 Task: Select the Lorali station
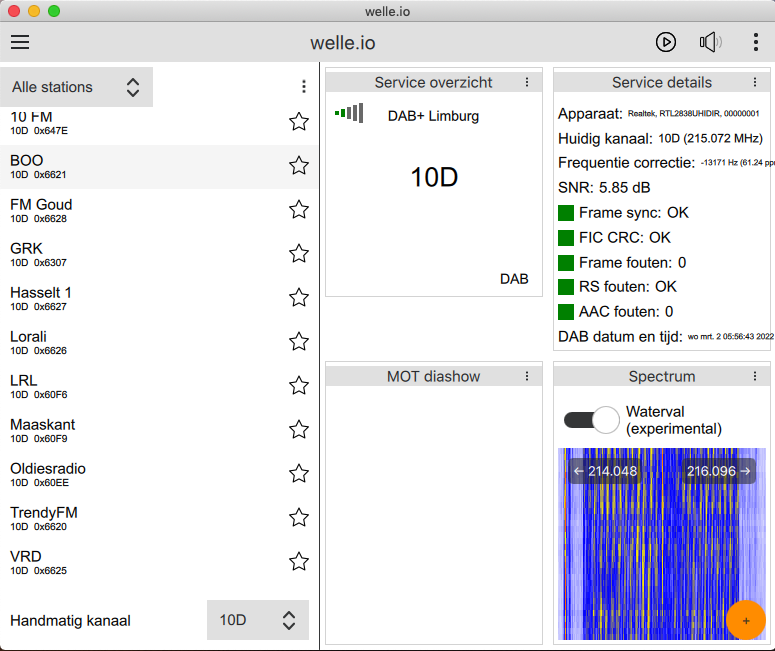pos(159,343)
